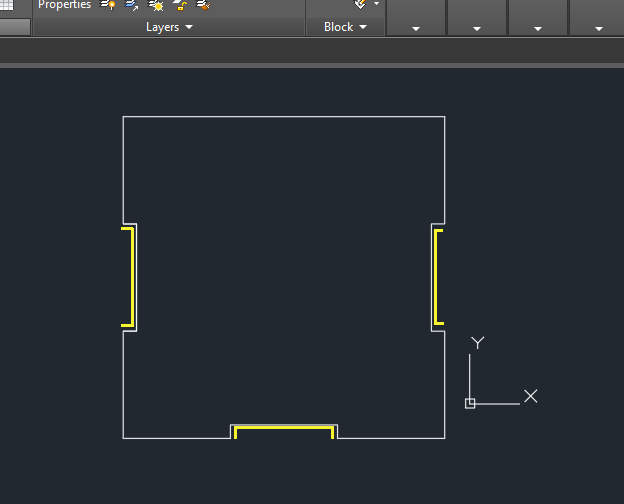Click the X axis label of UCS icon
This screenshot has height=504, width=624.
tap(530, 396)
